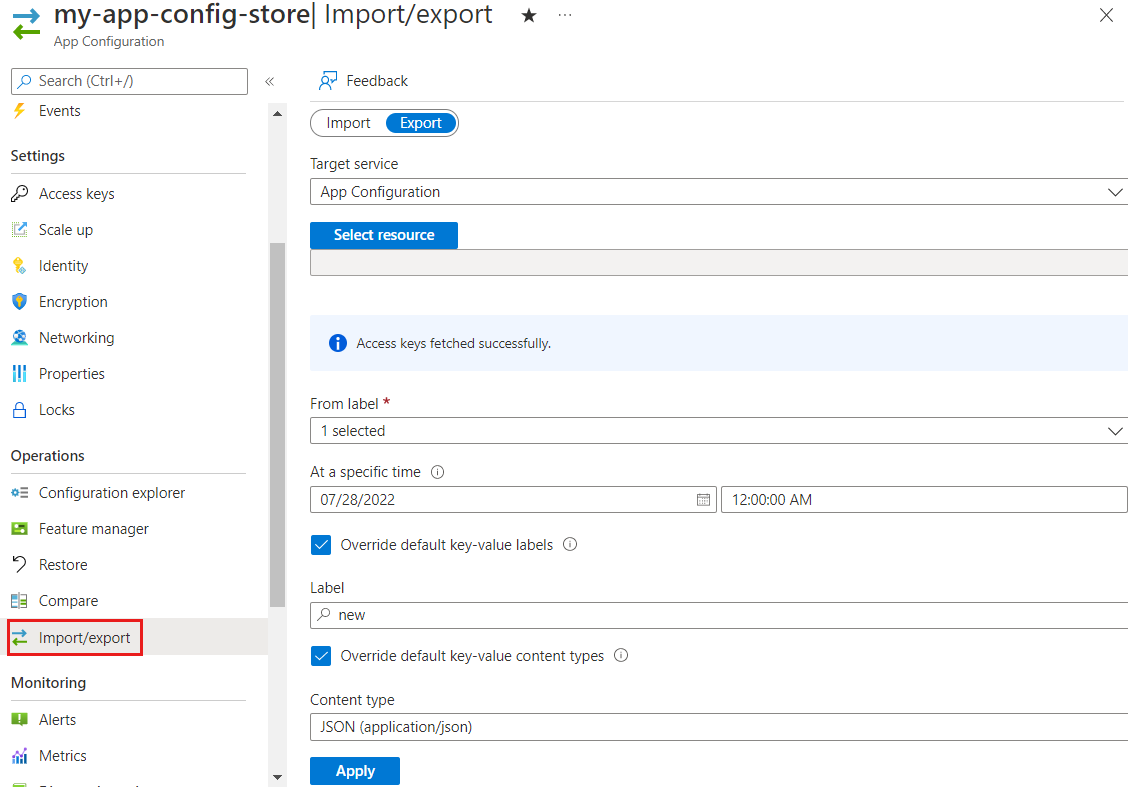Click info icon next to Override key-value labels

570,545
